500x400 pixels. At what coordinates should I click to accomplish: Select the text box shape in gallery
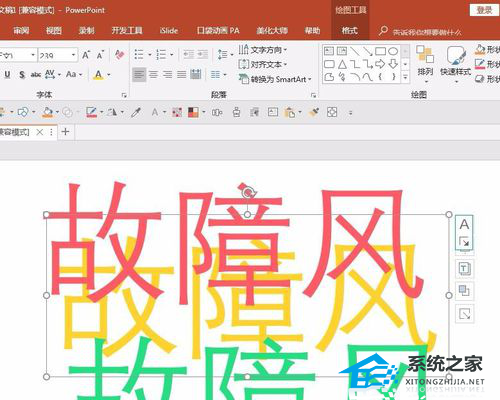tap(329, 51)
